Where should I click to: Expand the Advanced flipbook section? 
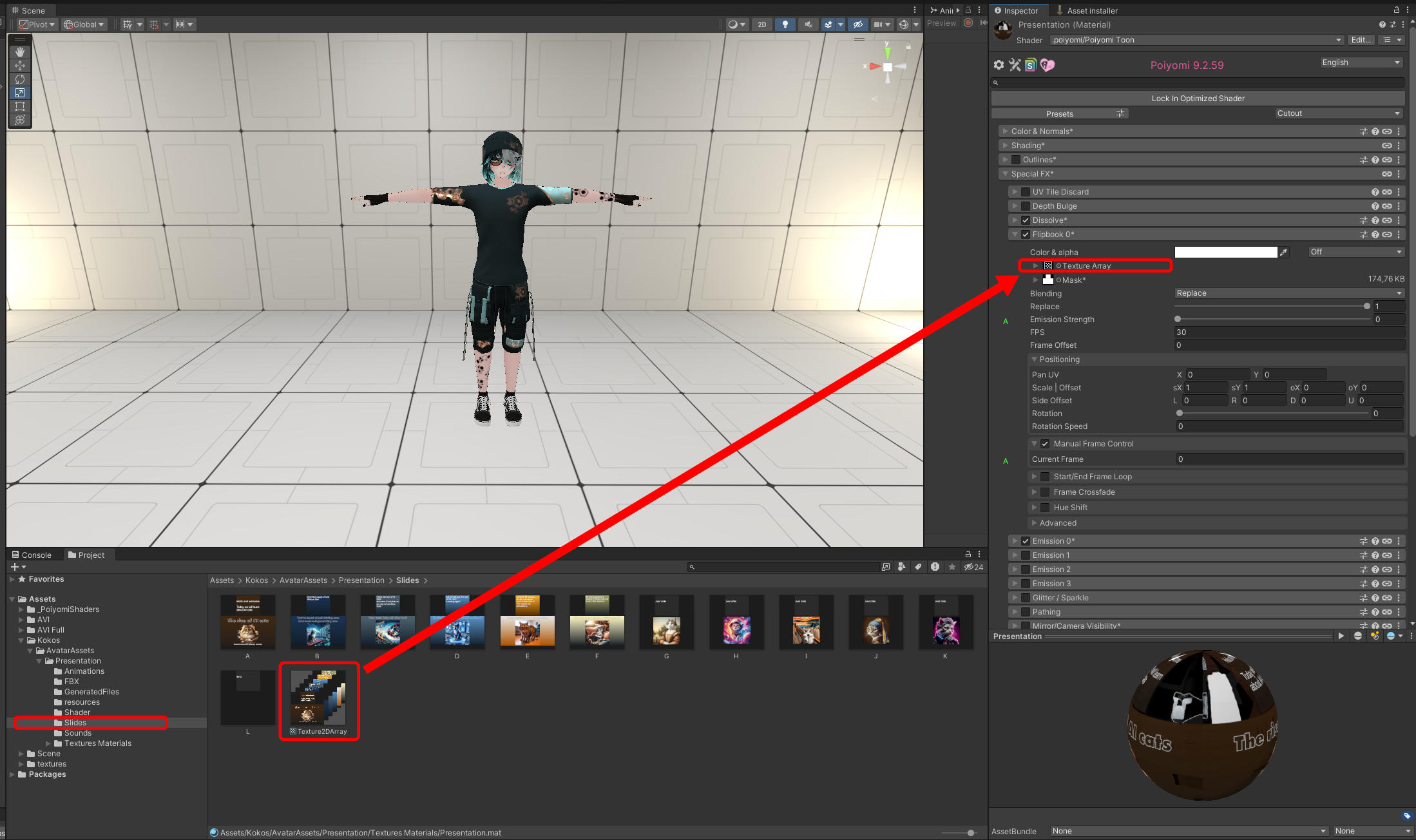pyautogui.click(x=1034, y=523)
